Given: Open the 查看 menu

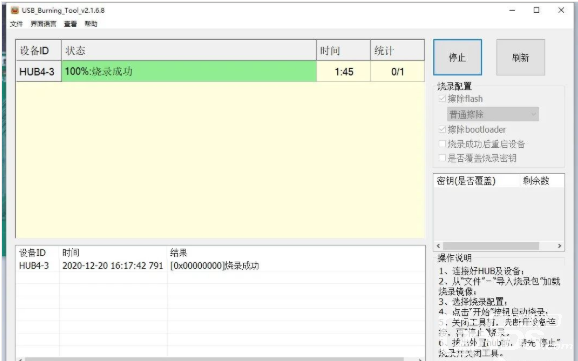Looking at the screenshot, I should (70, 24).
